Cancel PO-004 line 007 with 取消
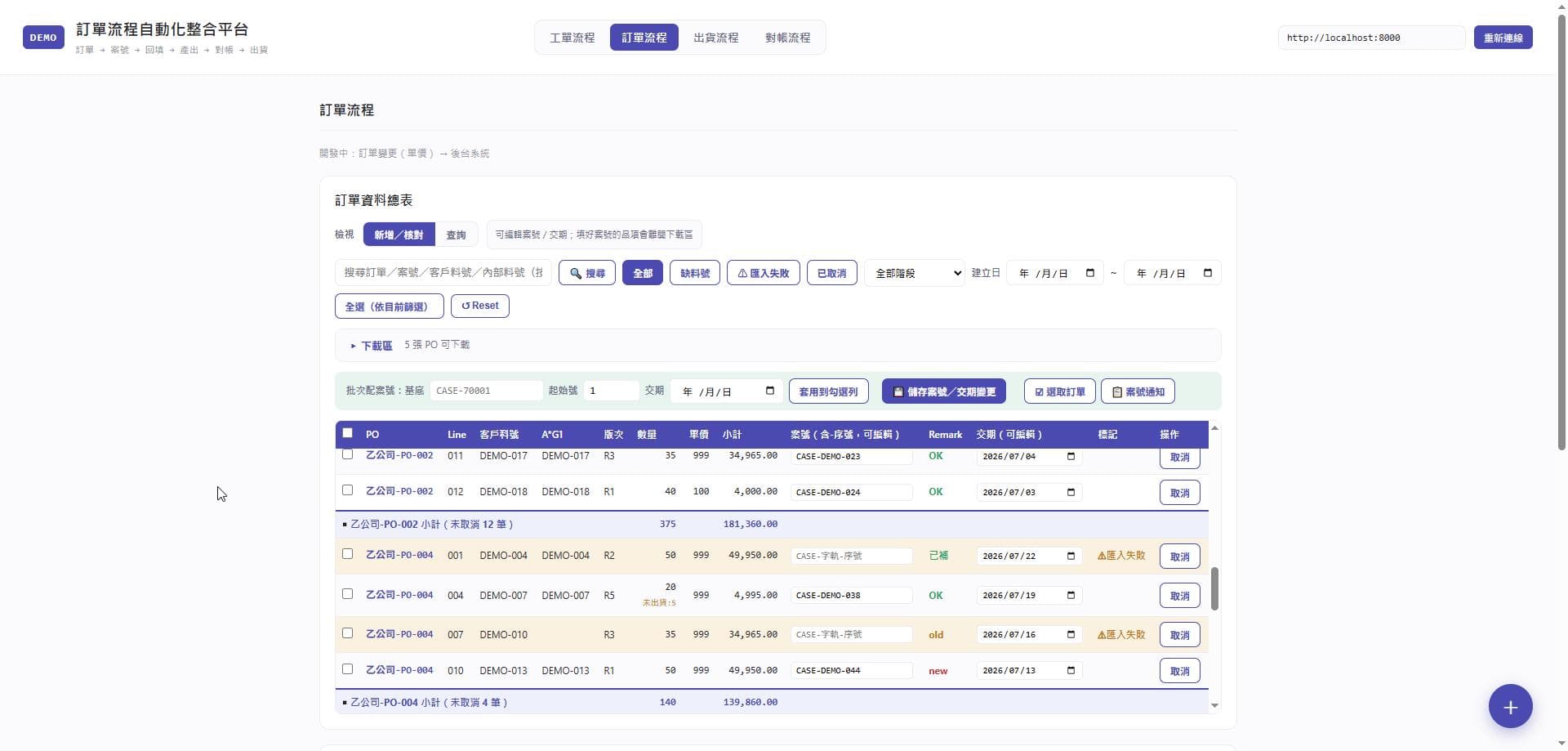 (1179, 635)
